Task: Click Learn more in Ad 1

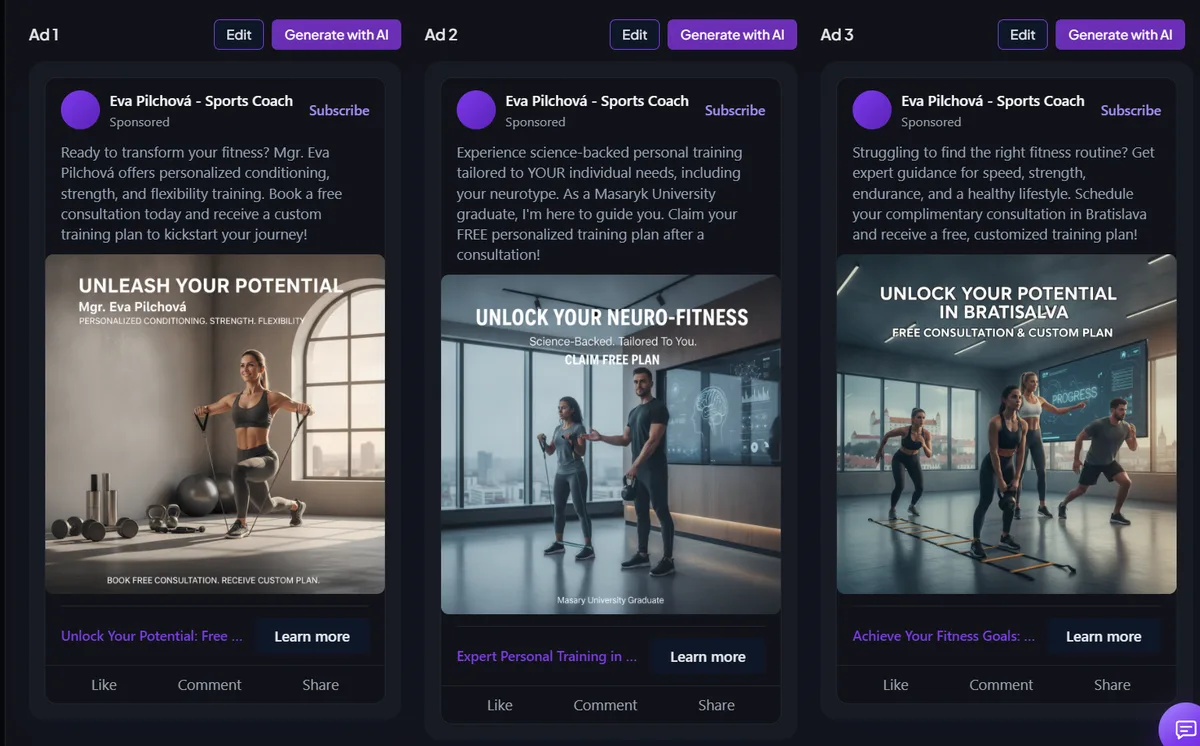Action: point(312,636)
